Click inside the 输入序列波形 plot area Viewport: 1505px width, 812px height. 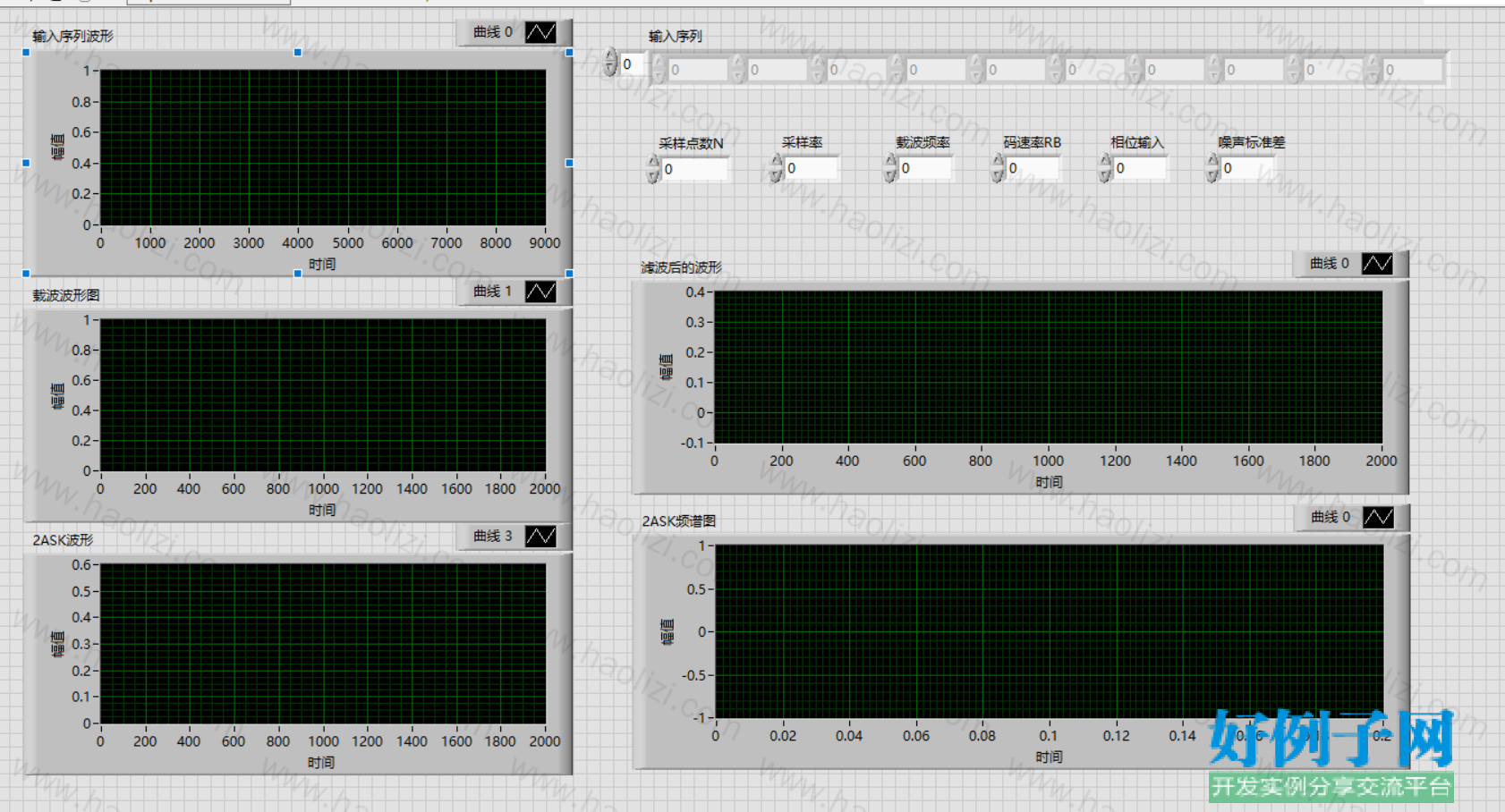coord(322,148)
